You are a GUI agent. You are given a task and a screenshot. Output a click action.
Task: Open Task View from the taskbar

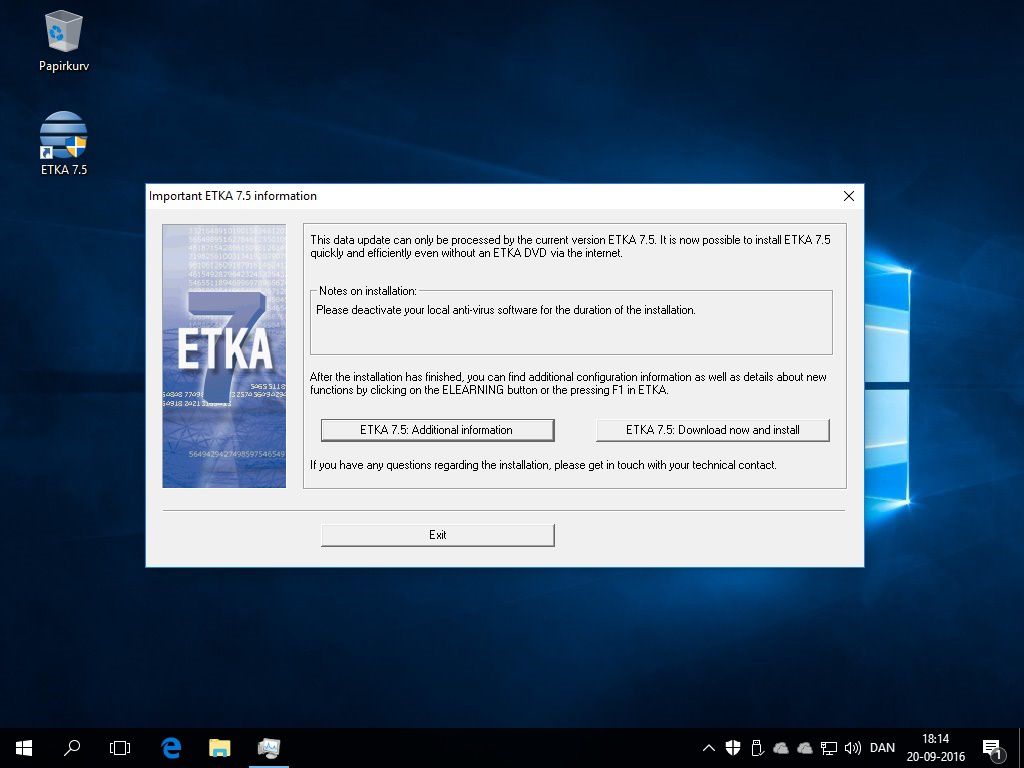120,748
